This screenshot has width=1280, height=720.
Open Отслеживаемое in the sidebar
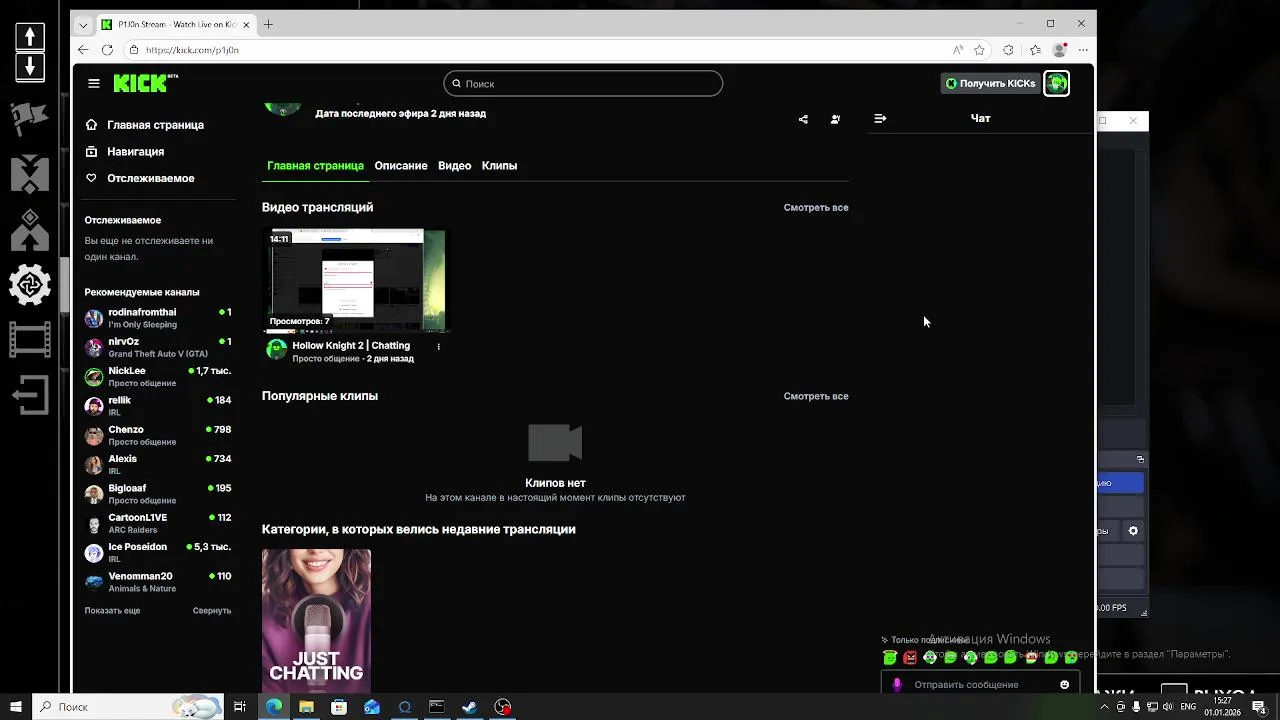coord(140,178)
